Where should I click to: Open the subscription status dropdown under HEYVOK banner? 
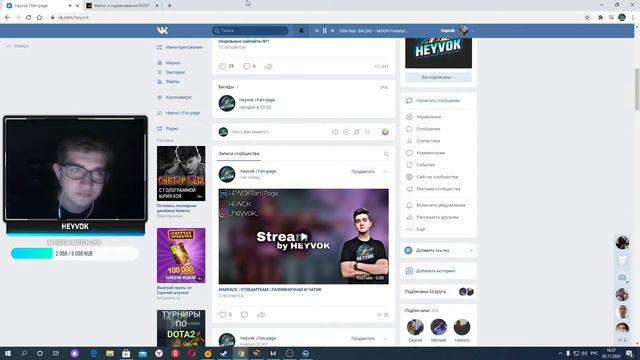tap(438, 77)
